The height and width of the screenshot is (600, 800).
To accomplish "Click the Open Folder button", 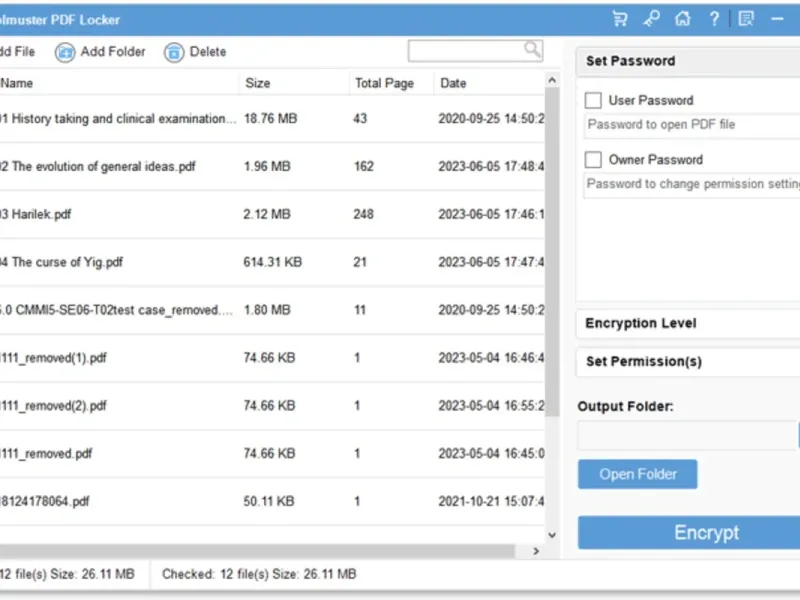I will (637, 474).
